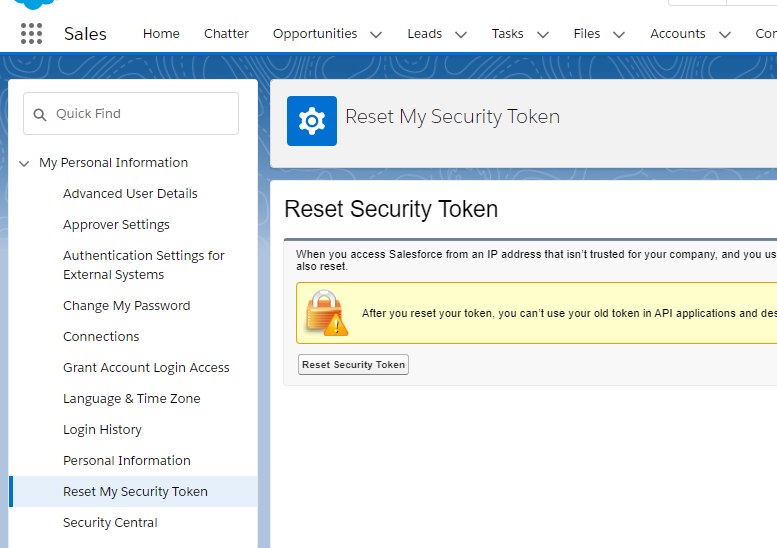Open the Accounts tab
Image resolution: width=777 pixels, height=548 pixels.
677,33
